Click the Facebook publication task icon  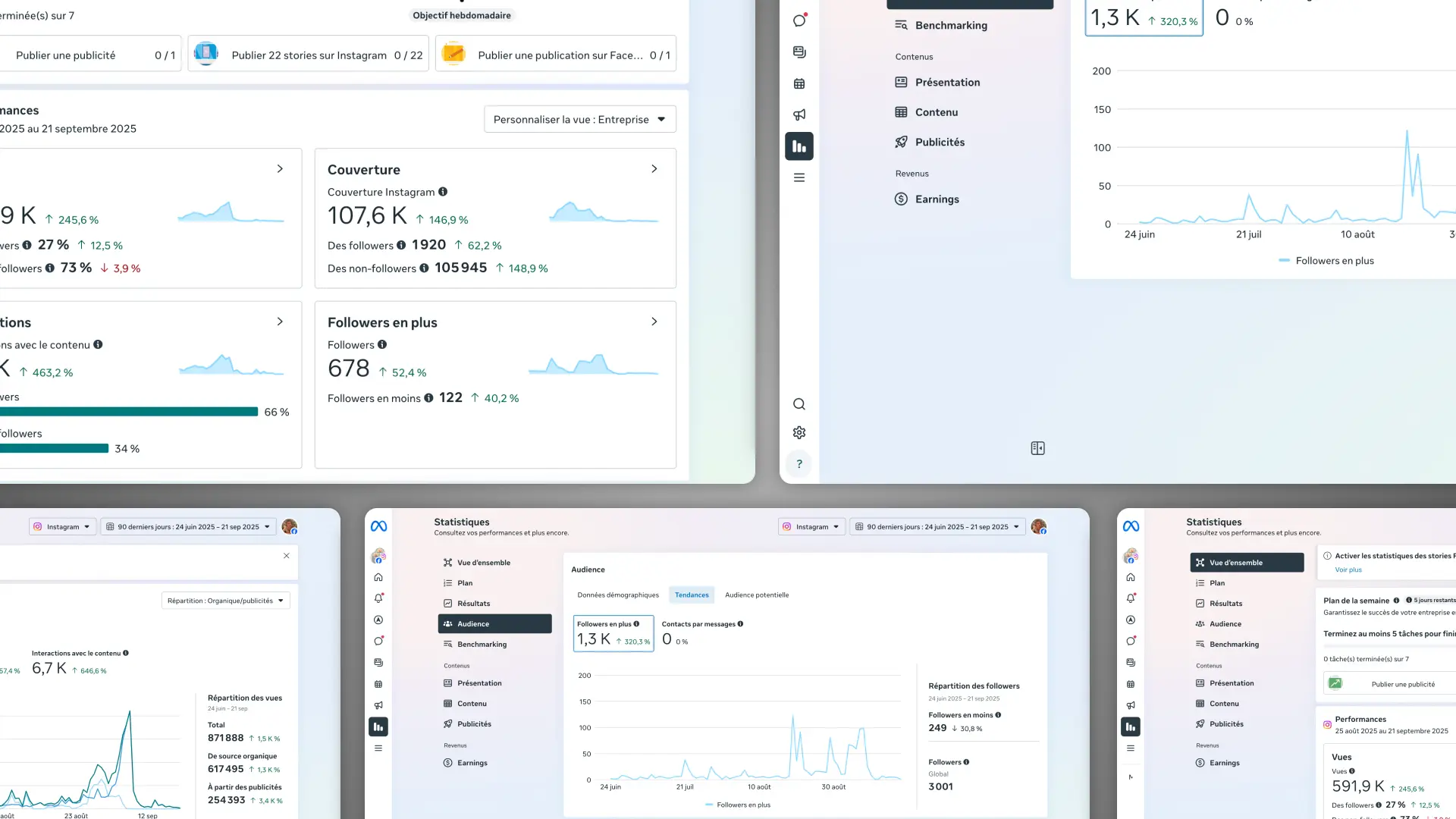[x=453, y=53]
